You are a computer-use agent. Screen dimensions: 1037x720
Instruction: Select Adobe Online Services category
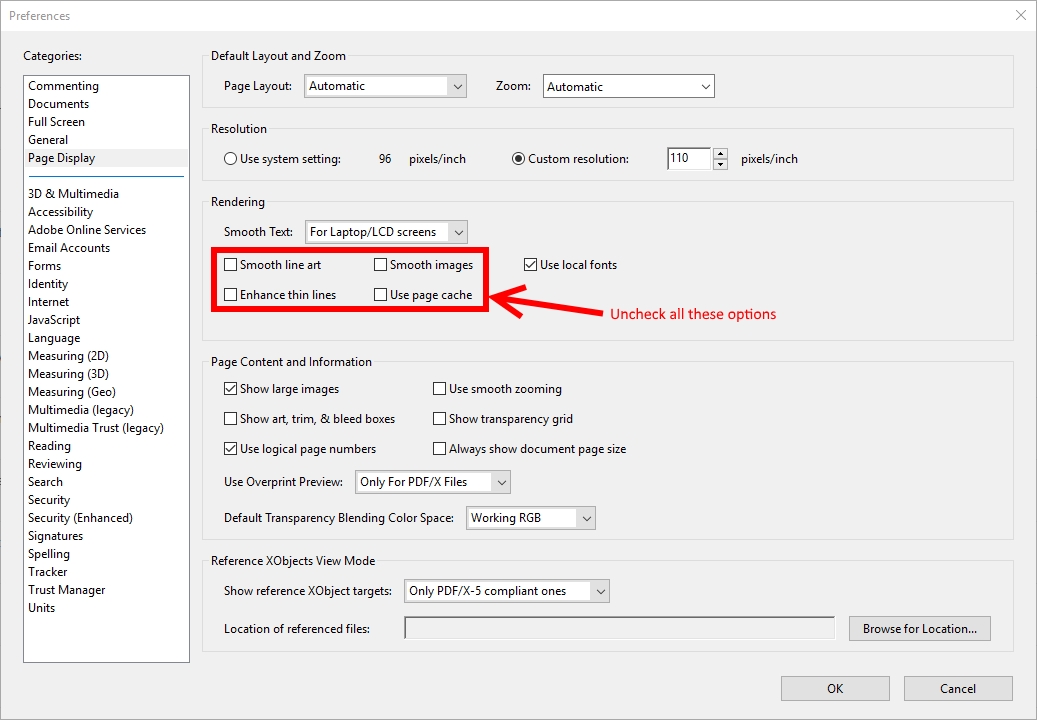[87, 229]
